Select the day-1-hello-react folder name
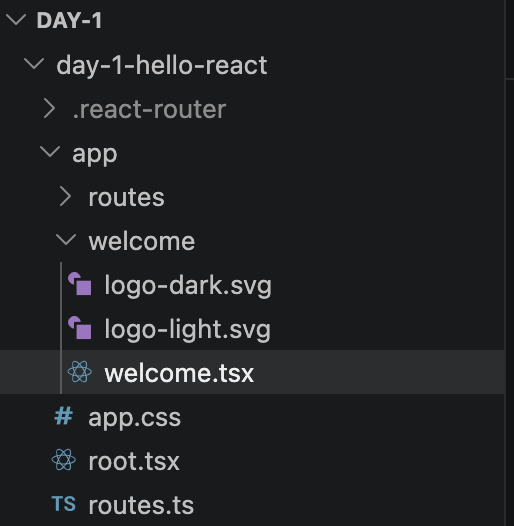Viewport: 514px width, 526px height. [x=162, y=65]
